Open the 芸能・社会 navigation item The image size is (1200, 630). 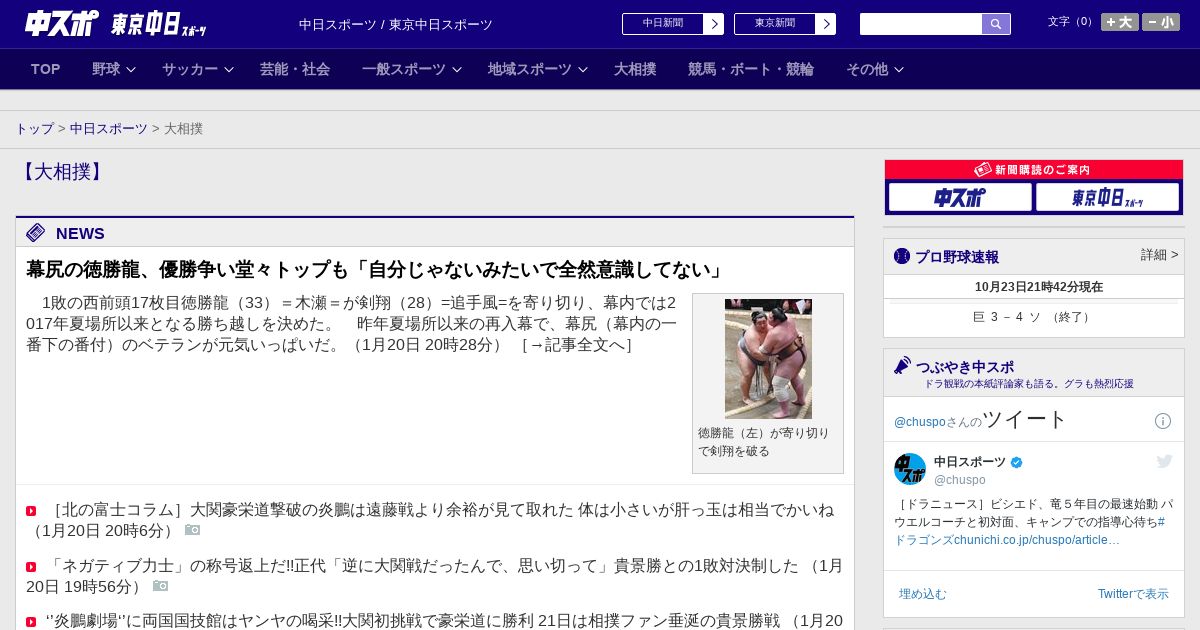coord(295,69)
